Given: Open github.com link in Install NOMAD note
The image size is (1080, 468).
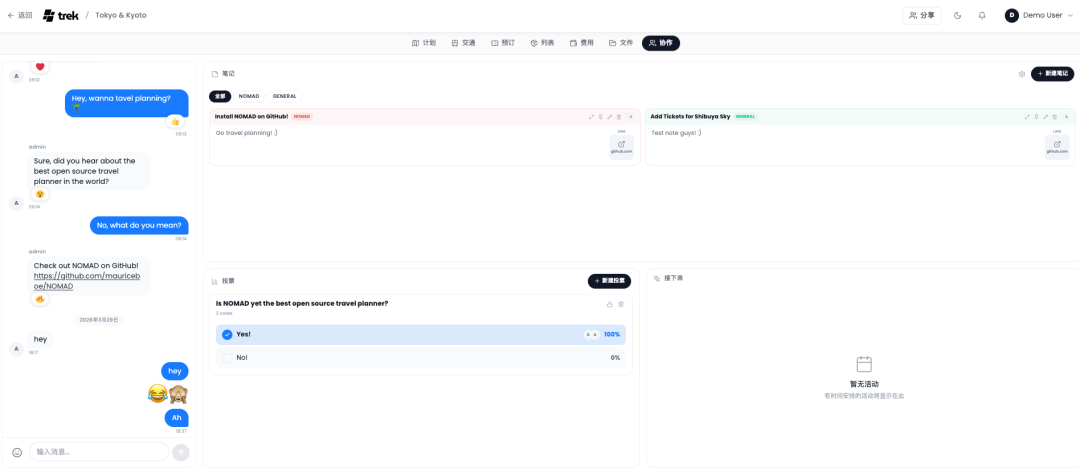Looking at the screenshot, I should [621, 147].
